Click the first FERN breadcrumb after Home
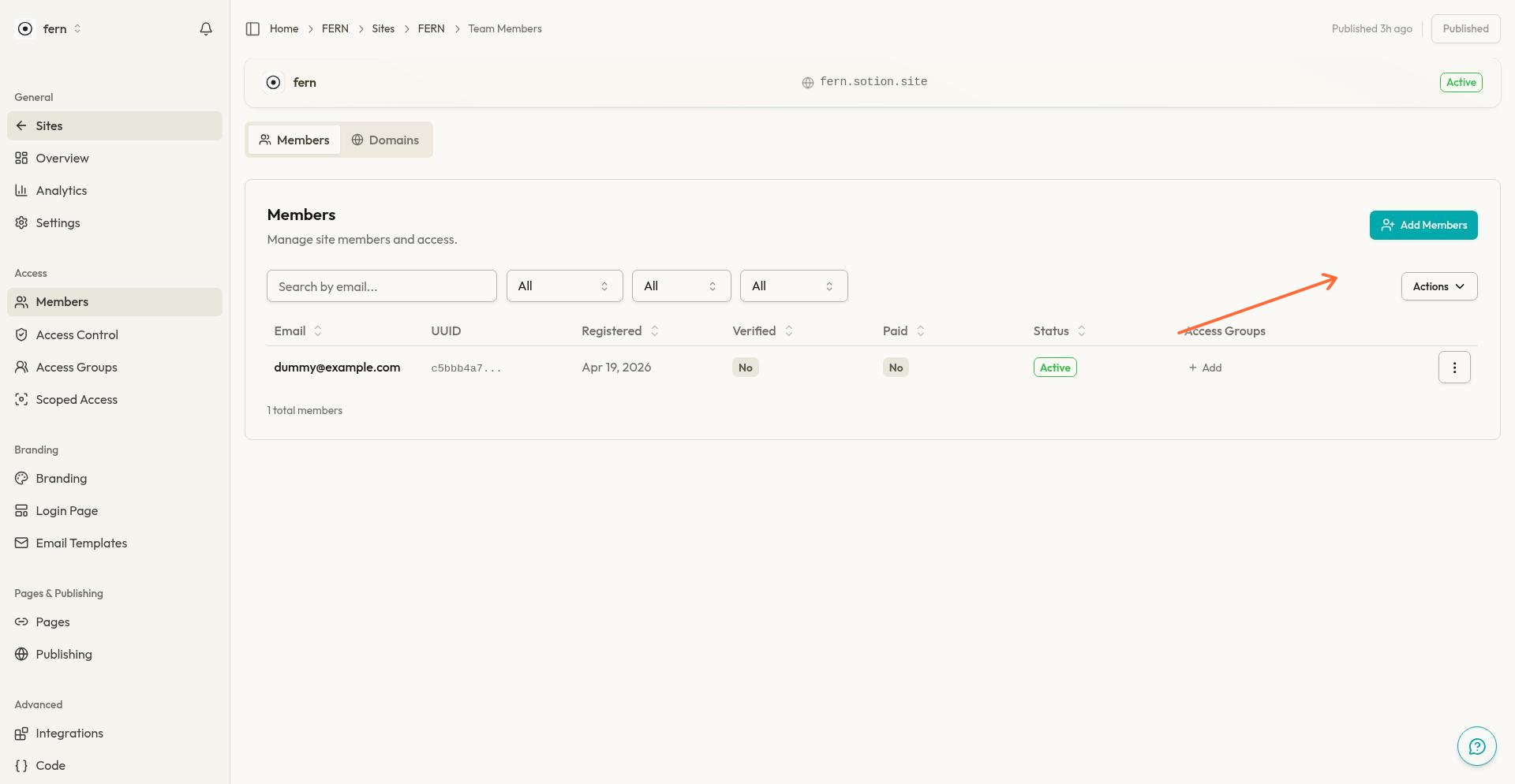Image resolution: width=1515 pixels, height=784 pixels. click(335, 28)
